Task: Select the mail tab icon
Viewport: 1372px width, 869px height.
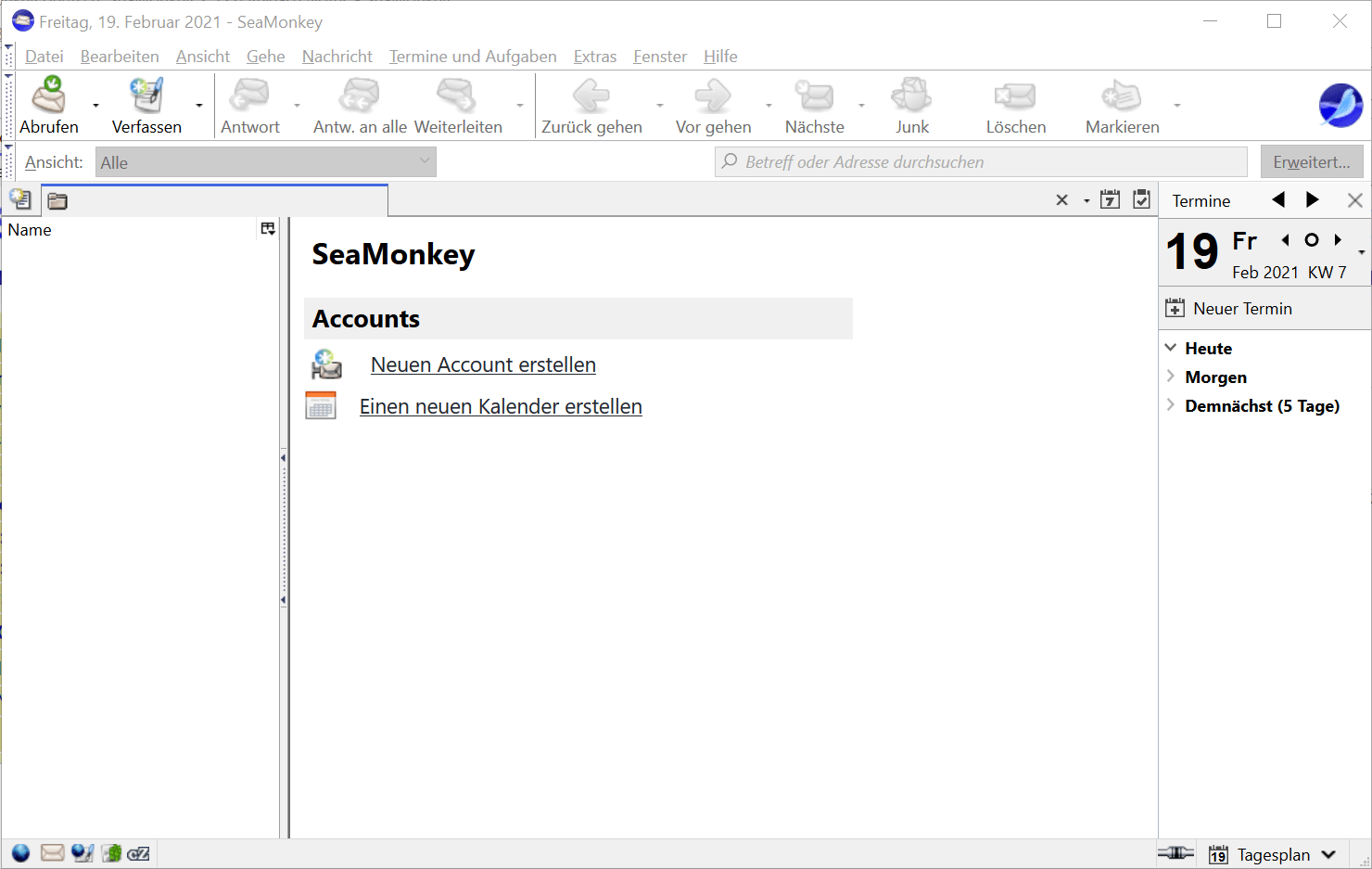Action: 20,199
